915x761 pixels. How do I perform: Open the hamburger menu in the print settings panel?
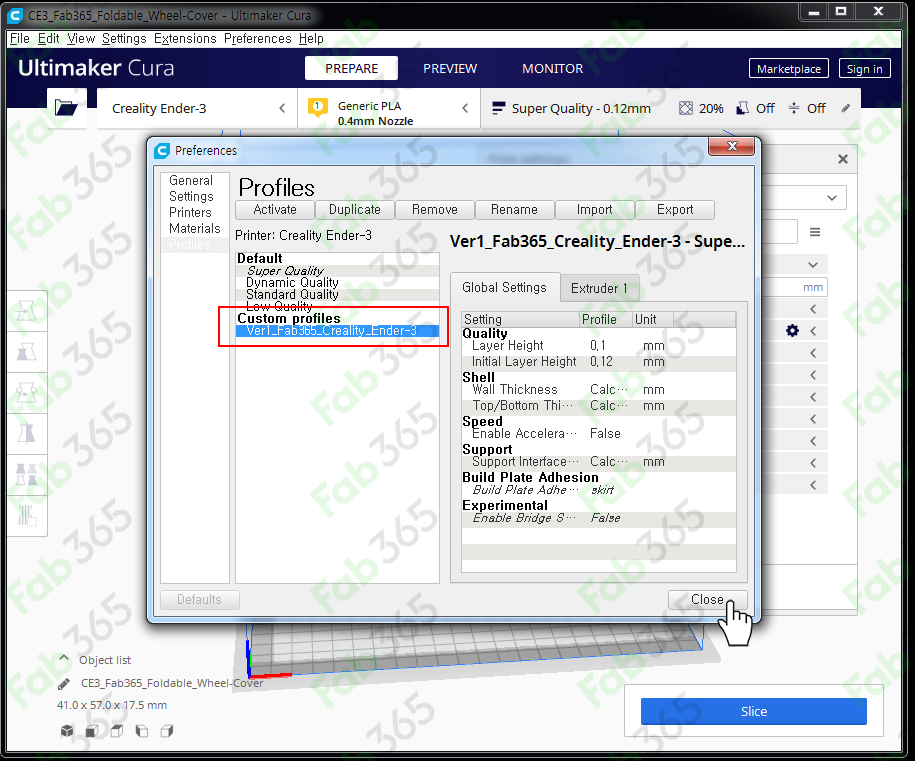click(x=815, y=232)
